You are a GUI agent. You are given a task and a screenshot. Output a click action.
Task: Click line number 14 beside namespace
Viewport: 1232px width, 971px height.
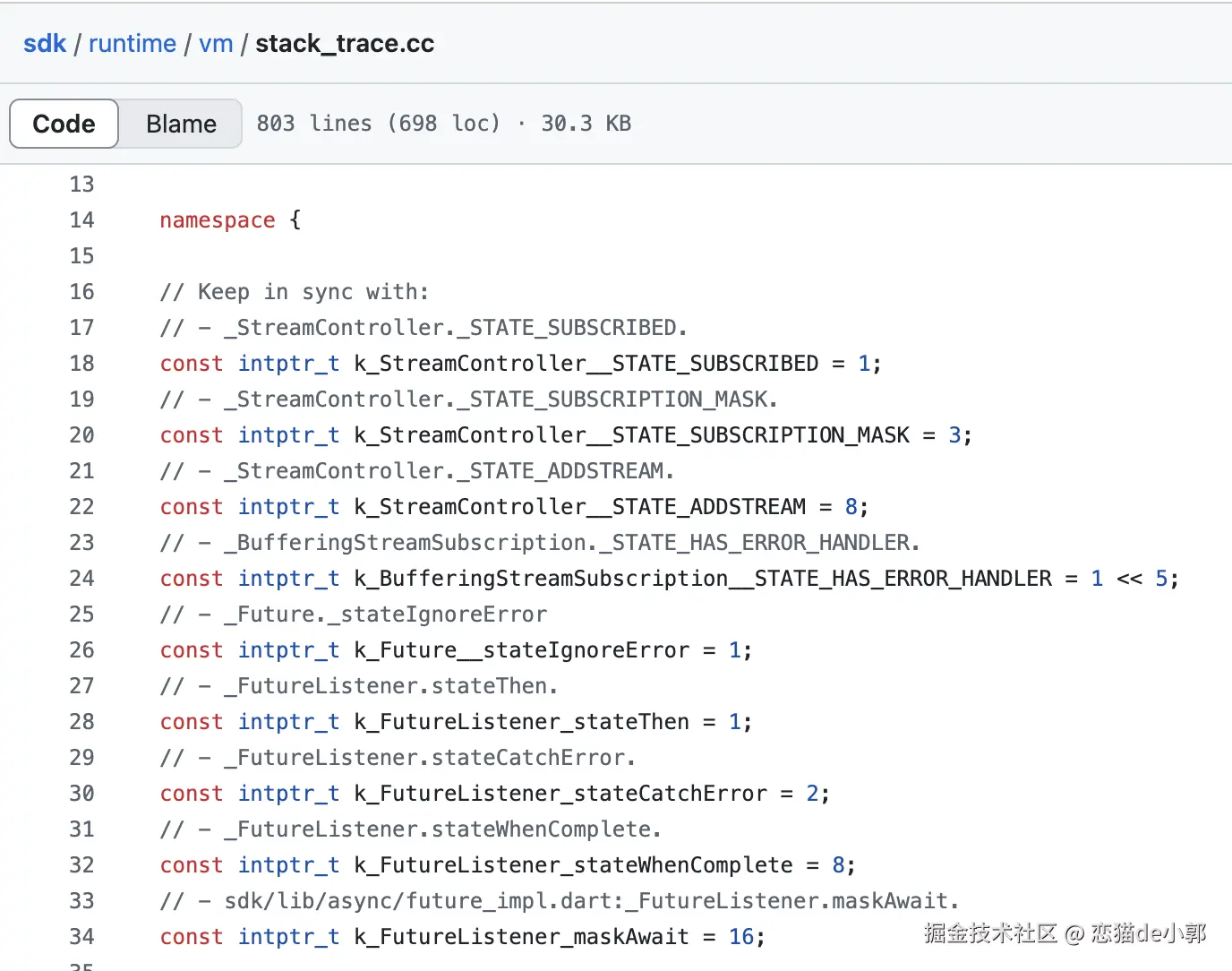pyautogui.click(x=81, y=220)
